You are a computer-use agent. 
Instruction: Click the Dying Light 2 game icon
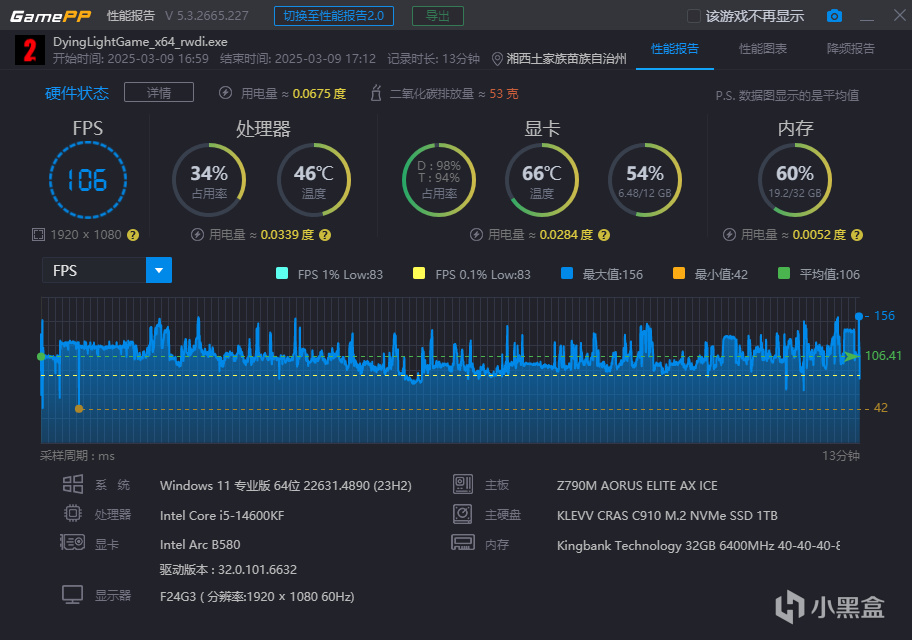point(30,50)
